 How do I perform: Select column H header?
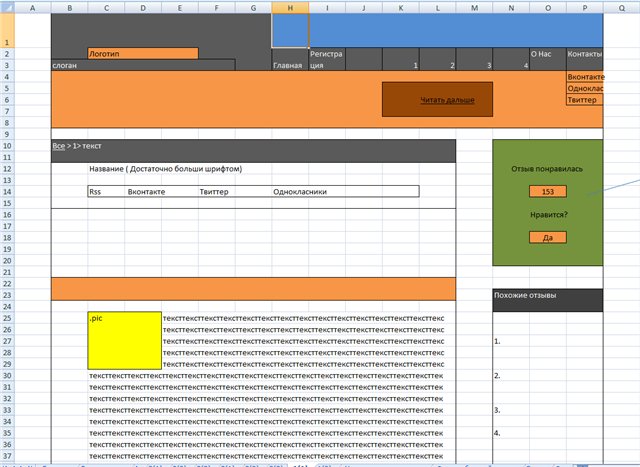pyautogui.click(x=290, y=8)
